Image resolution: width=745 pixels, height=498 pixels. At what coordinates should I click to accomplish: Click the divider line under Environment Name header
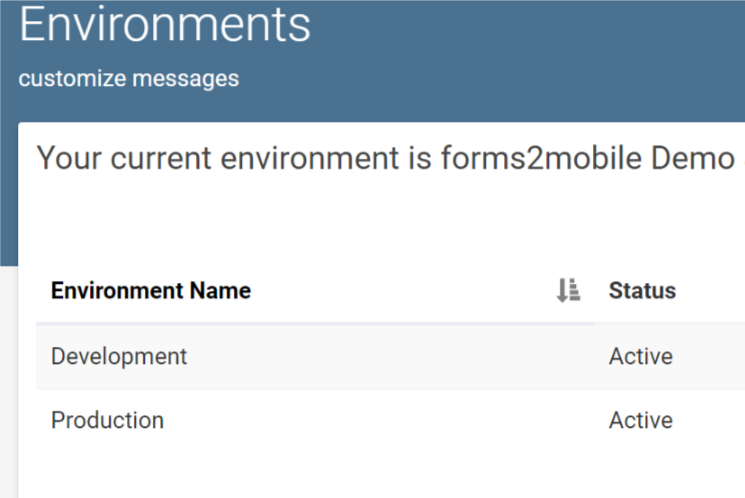(315, 324)
